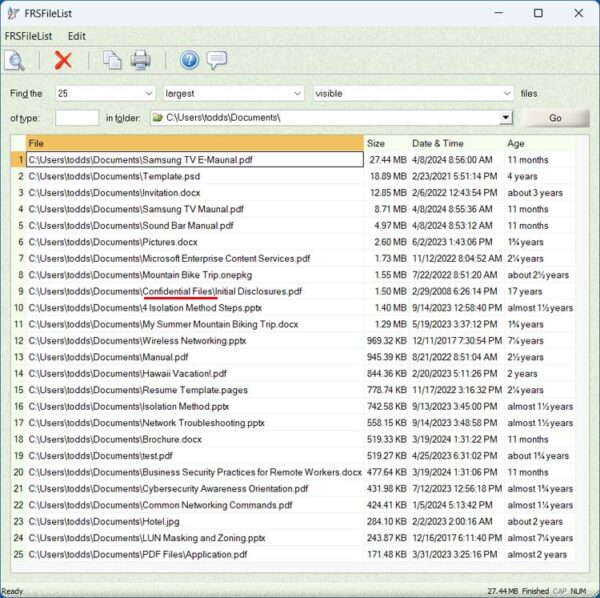Open the 'largest' criteria dropdown

point(296,93)
